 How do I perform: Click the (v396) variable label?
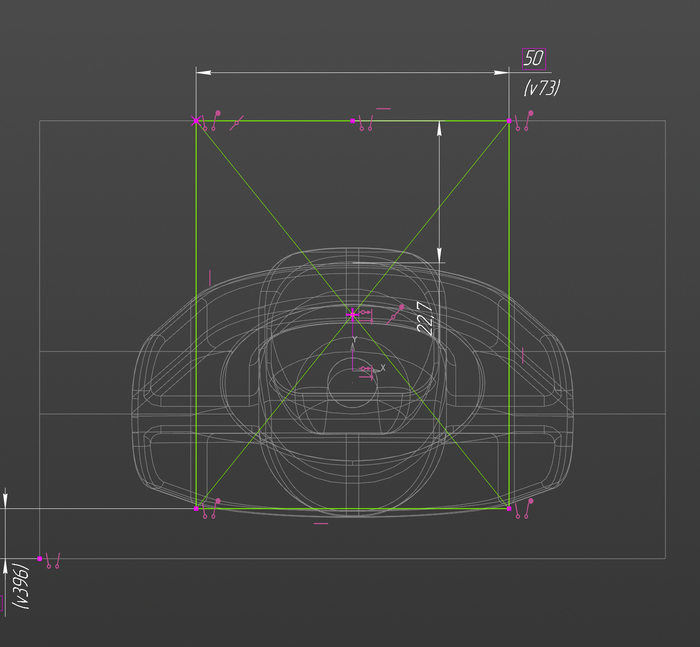coord(20,587)
